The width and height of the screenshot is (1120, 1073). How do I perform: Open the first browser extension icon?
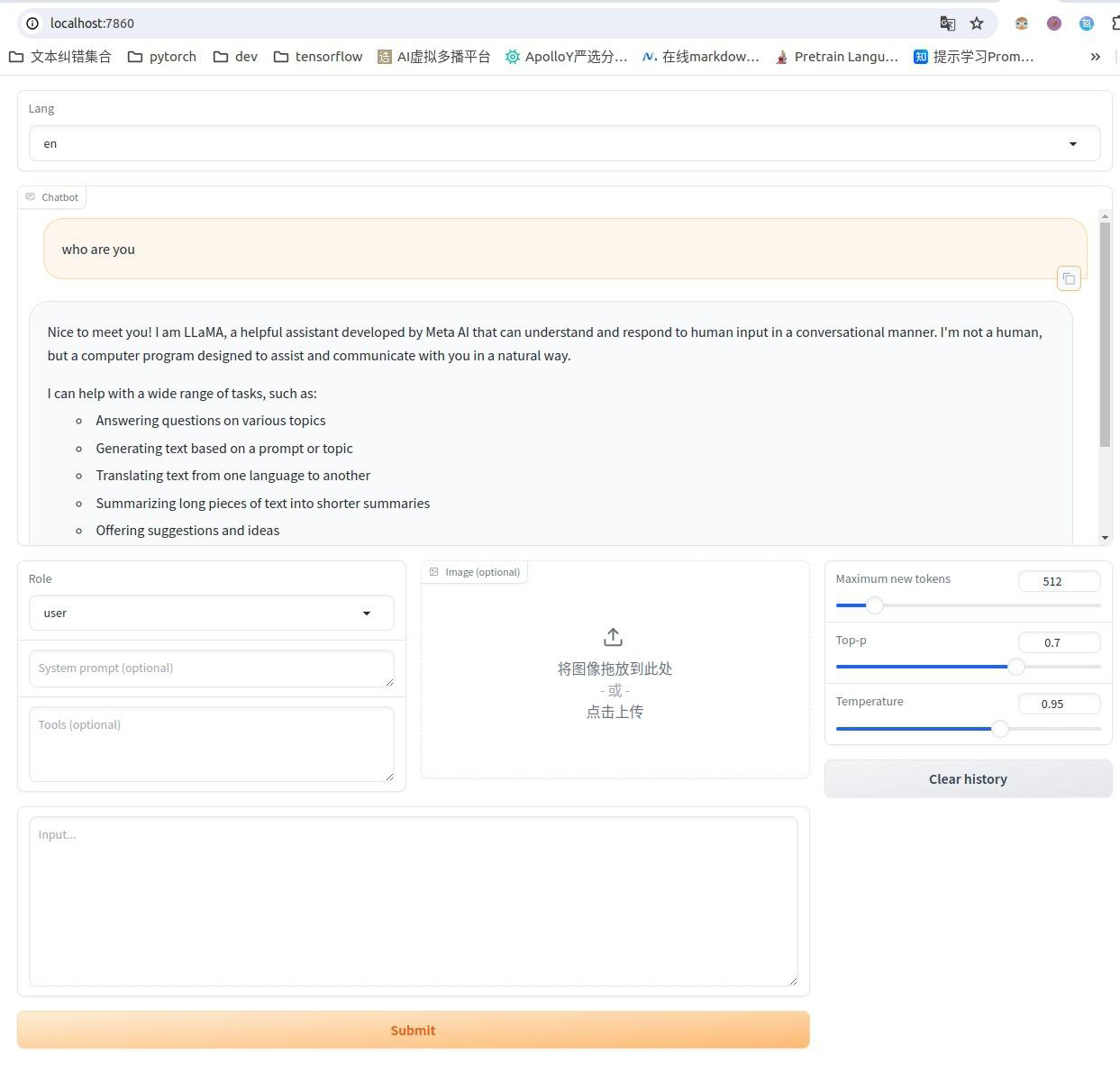tap(1022, 23)
